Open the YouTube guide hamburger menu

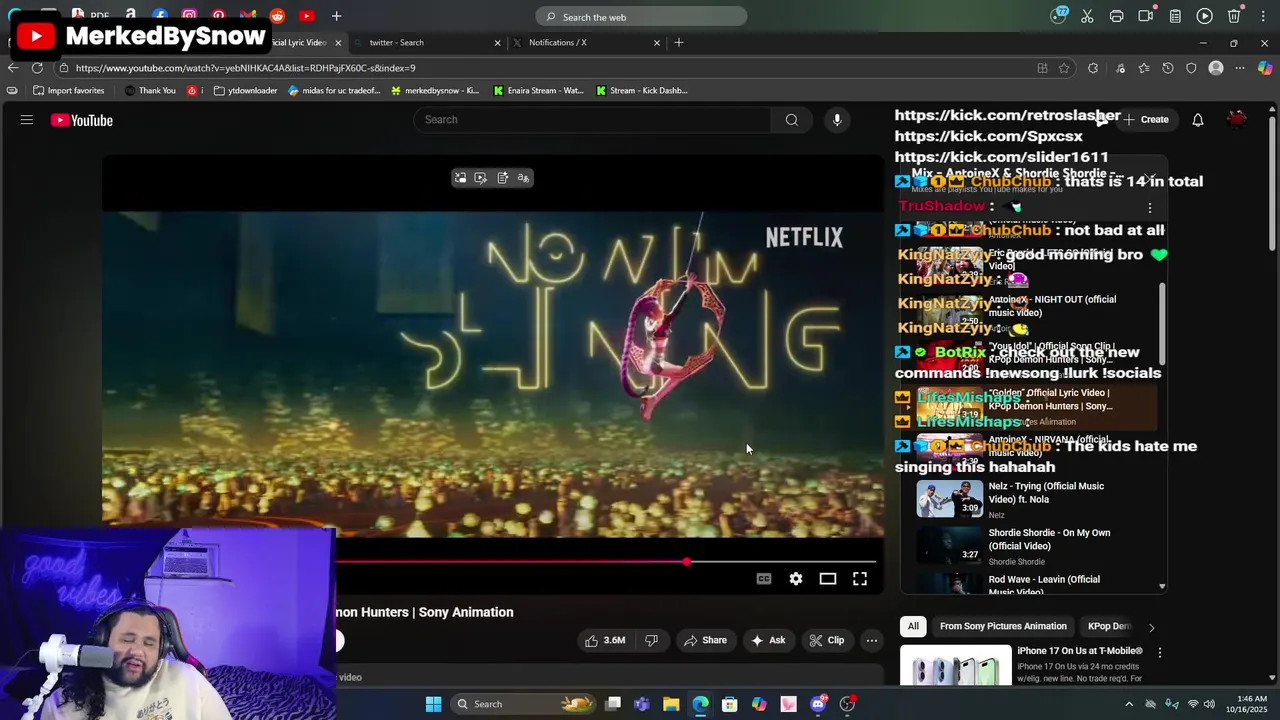(27, 120)
